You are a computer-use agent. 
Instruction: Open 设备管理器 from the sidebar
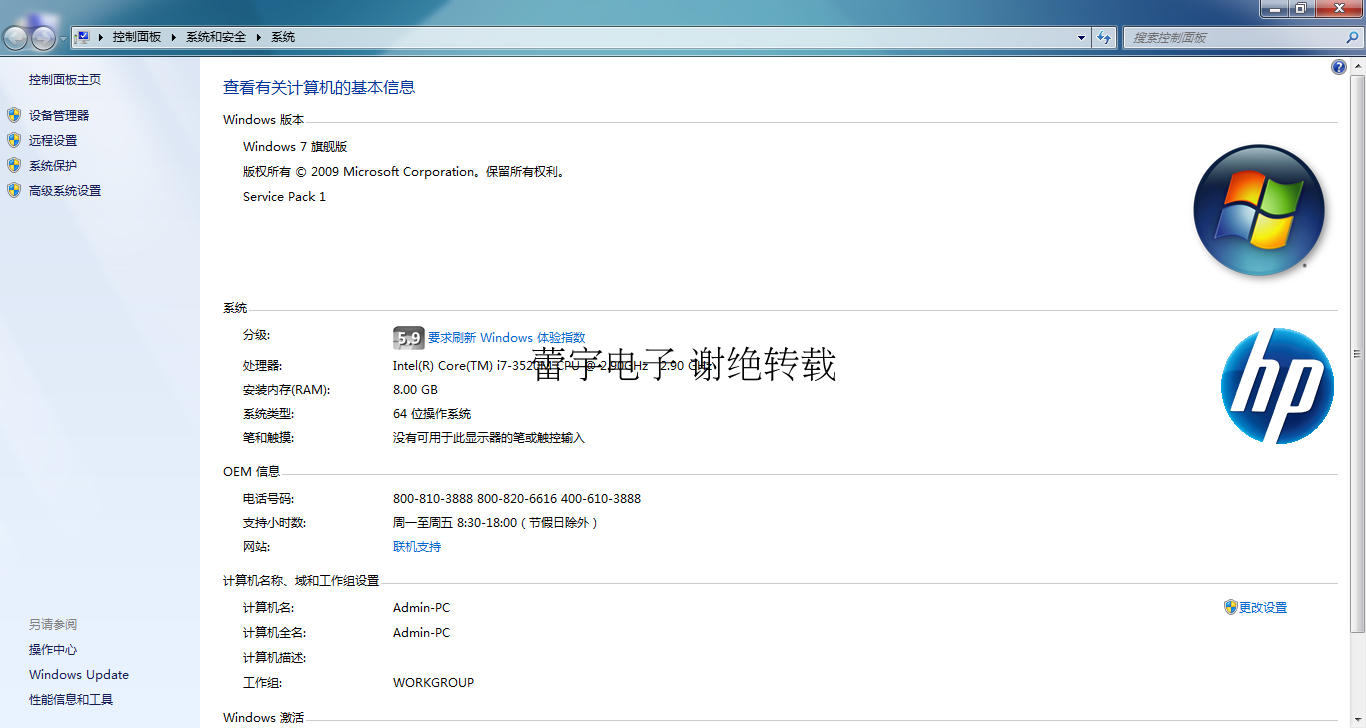click(59, 116)
